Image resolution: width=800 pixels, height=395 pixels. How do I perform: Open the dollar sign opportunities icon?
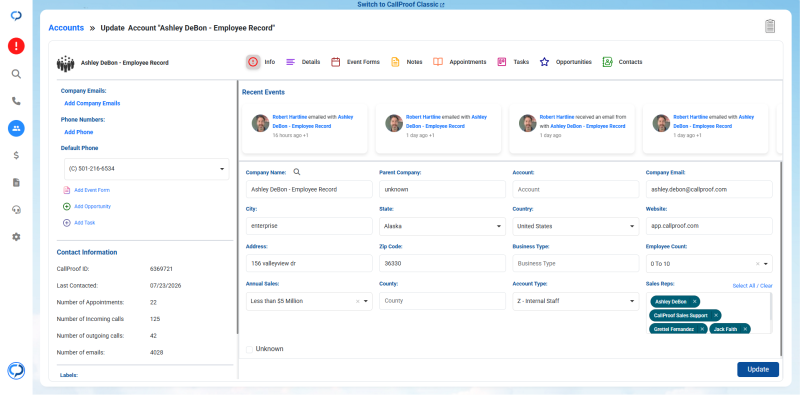16,155
